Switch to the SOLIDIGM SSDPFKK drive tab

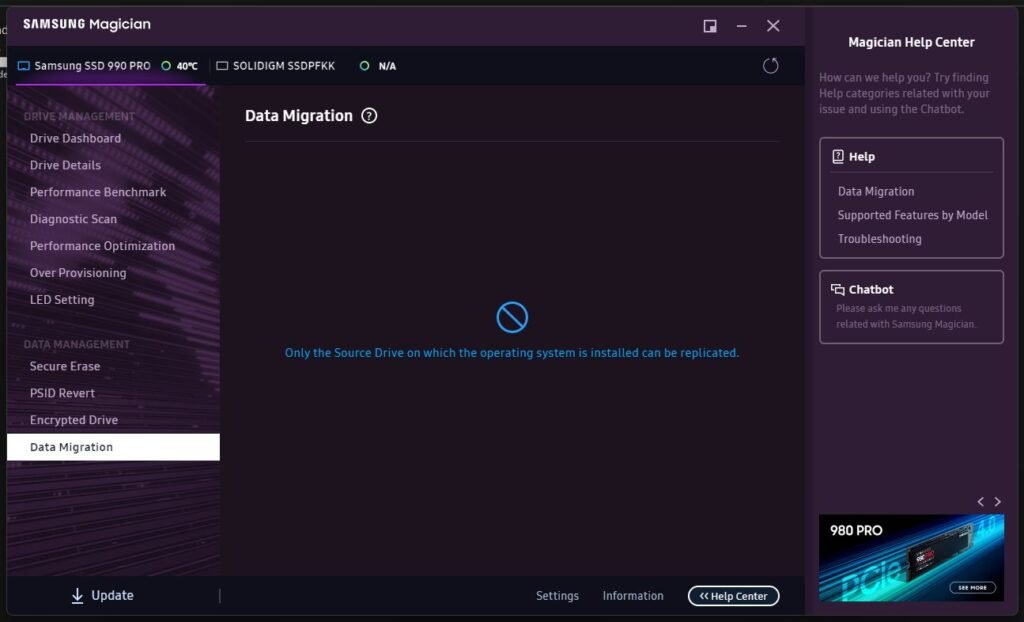tap(284, 66)
